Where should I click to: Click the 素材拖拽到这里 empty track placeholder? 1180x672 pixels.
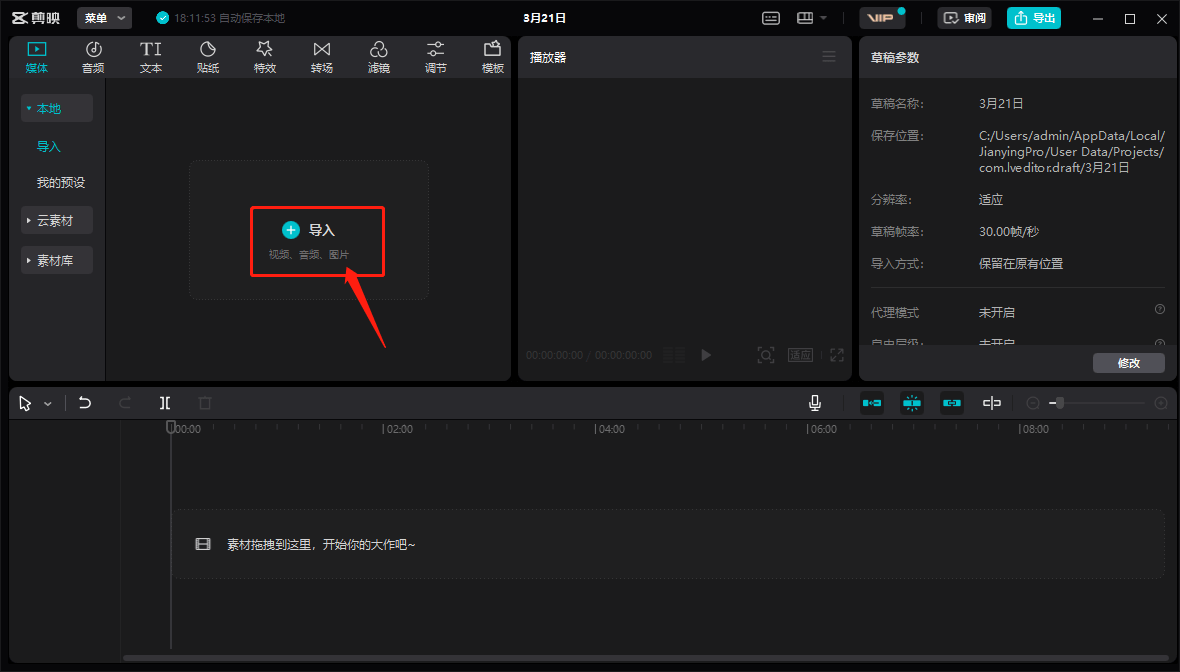tap(668, 544)
